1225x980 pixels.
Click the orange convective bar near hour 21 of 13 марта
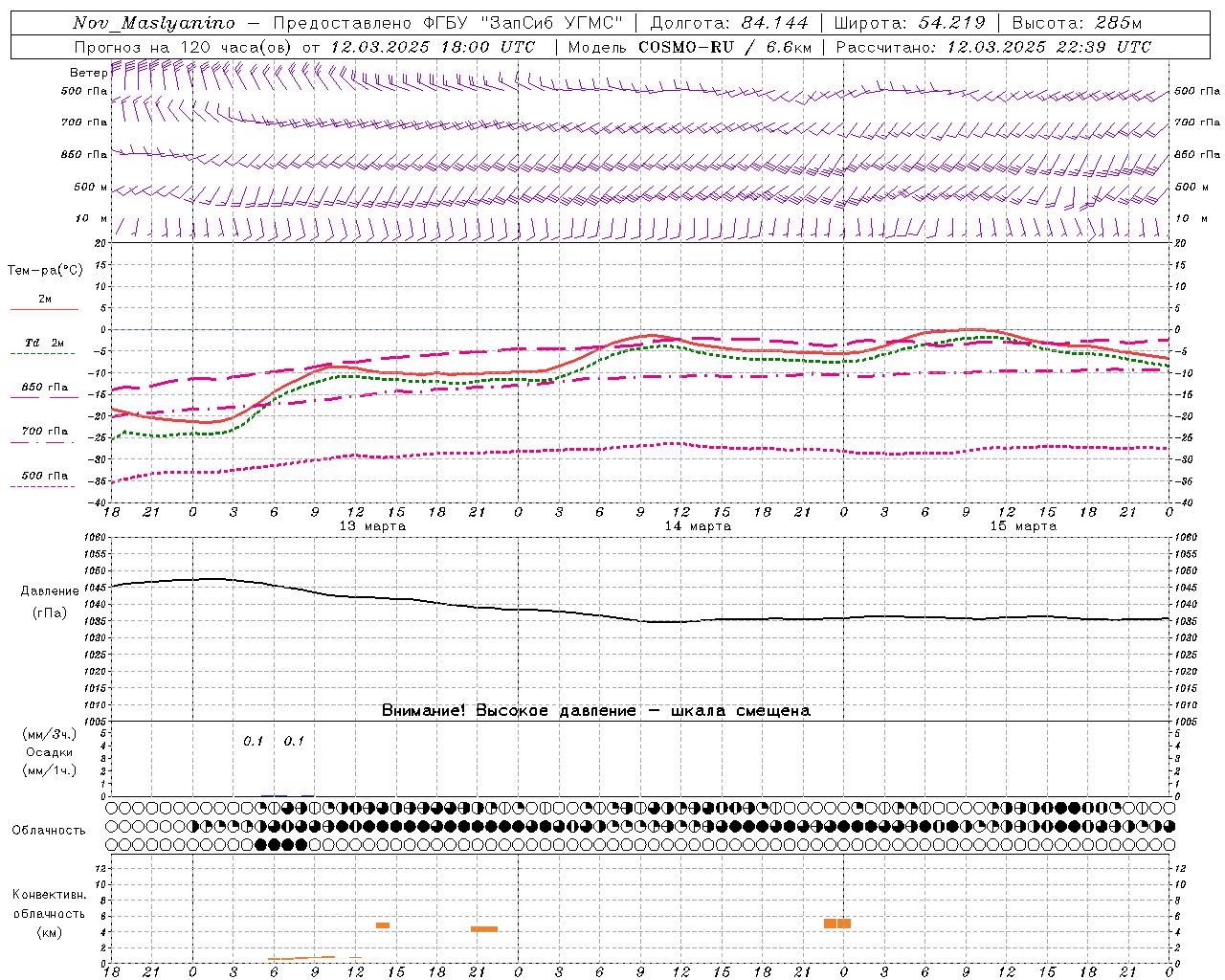pos(484,928)
